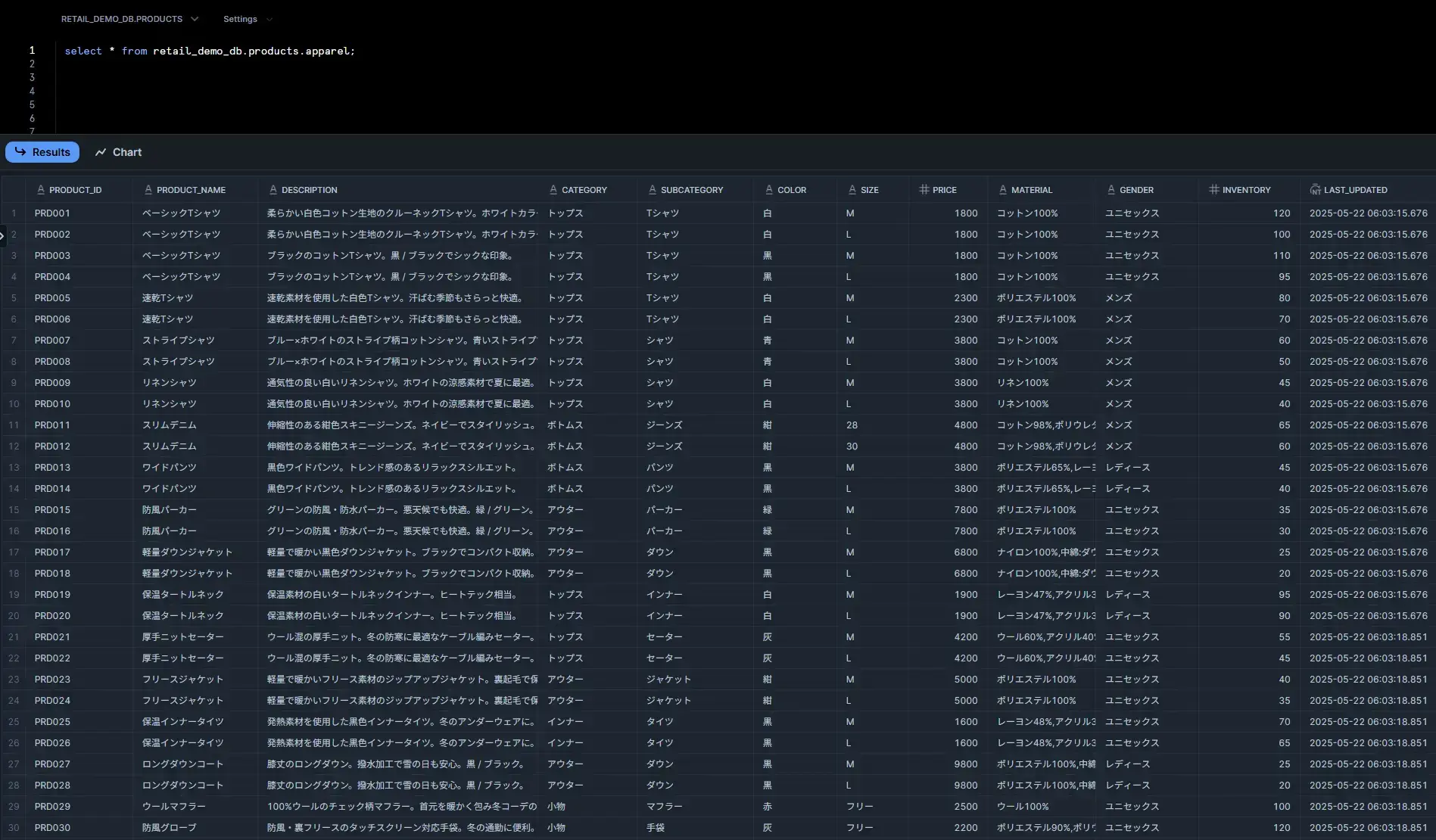Click the timestamp icon beside LAST_UPDATED

(x=1316, y=190)
